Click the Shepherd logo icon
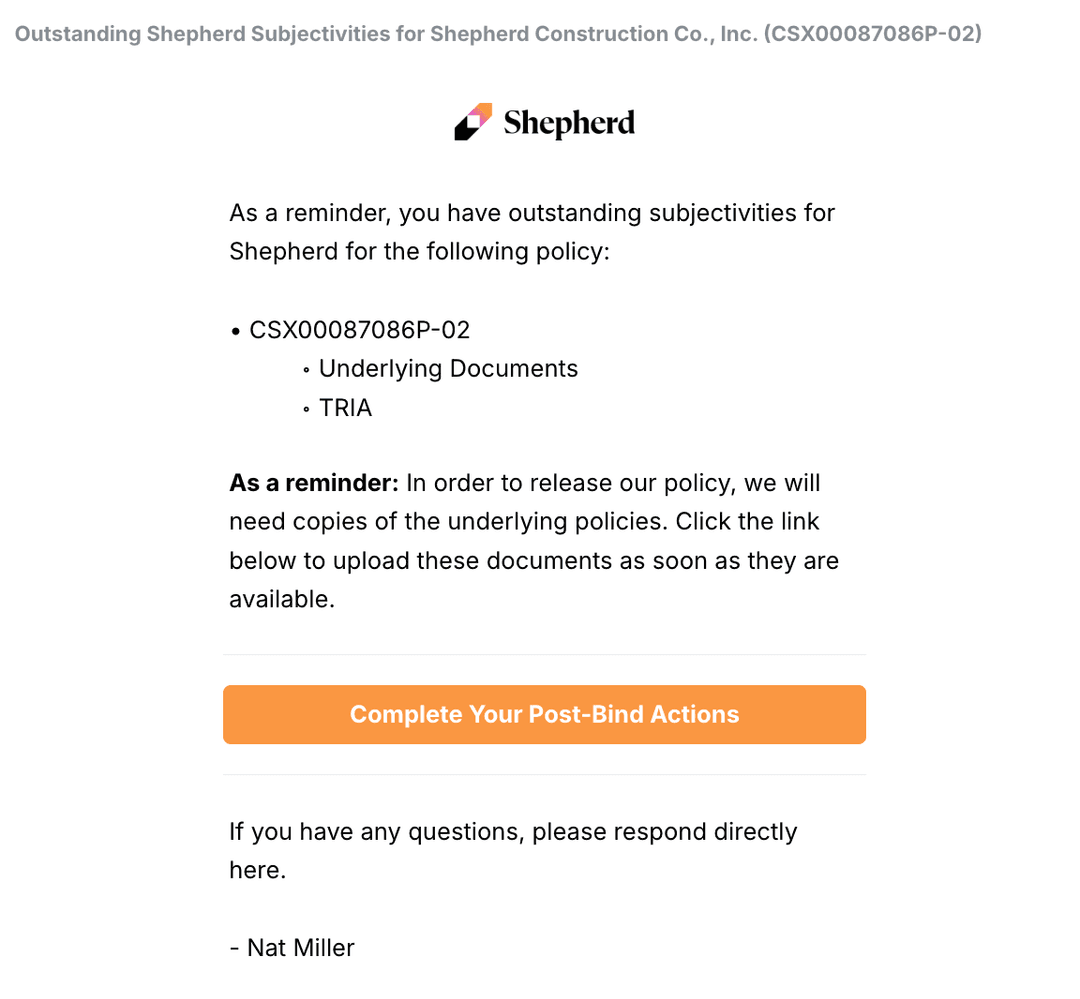 (x=473, y=122)
